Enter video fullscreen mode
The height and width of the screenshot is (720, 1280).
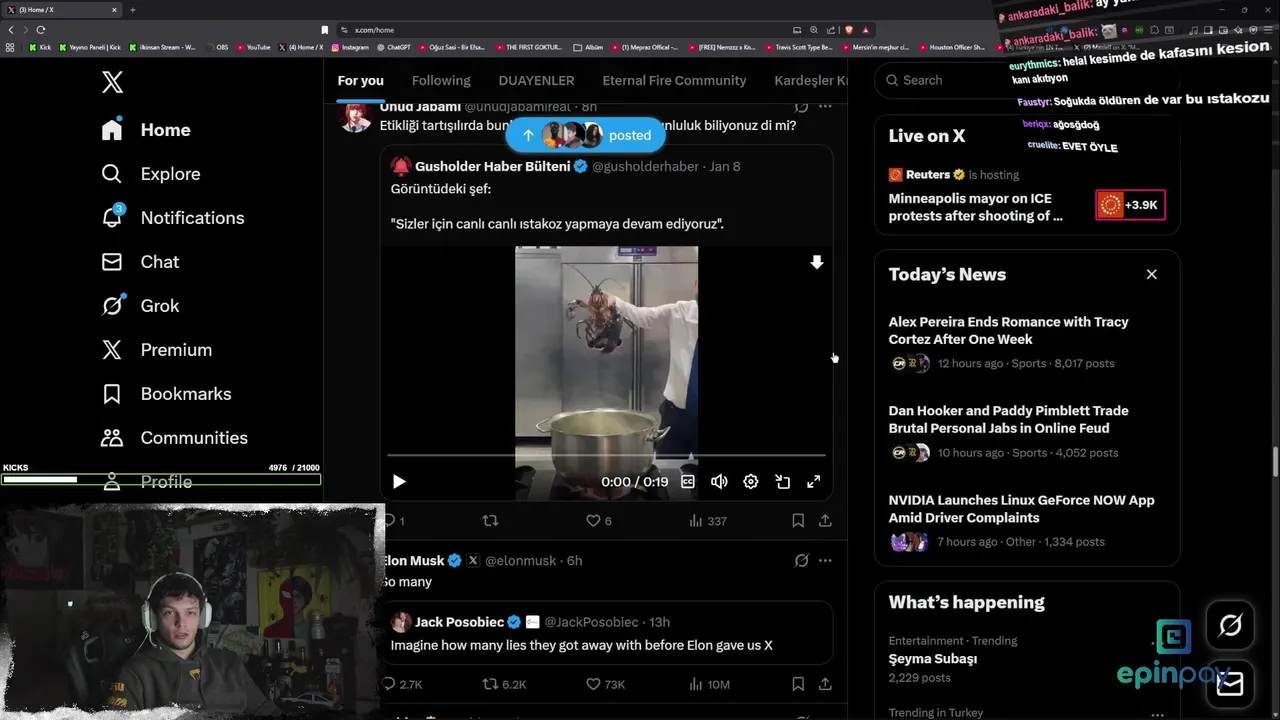click(814, 482)
